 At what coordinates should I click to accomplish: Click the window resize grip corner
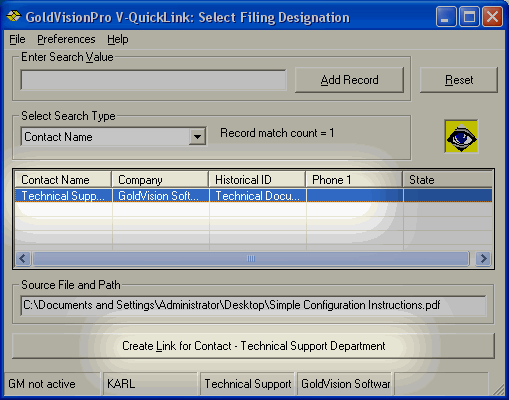pyautogui.click(x=498, y=389)
